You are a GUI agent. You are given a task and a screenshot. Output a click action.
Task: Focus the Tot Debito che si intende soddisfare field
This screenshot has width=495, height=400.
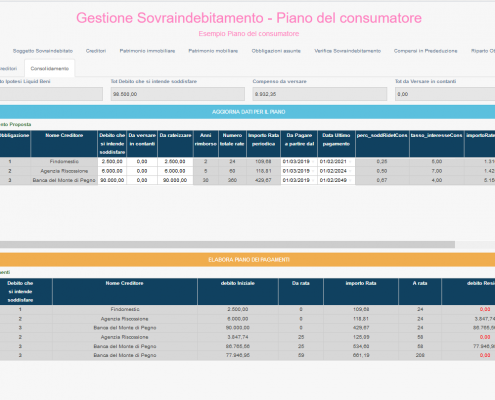[x=178, y=94]
